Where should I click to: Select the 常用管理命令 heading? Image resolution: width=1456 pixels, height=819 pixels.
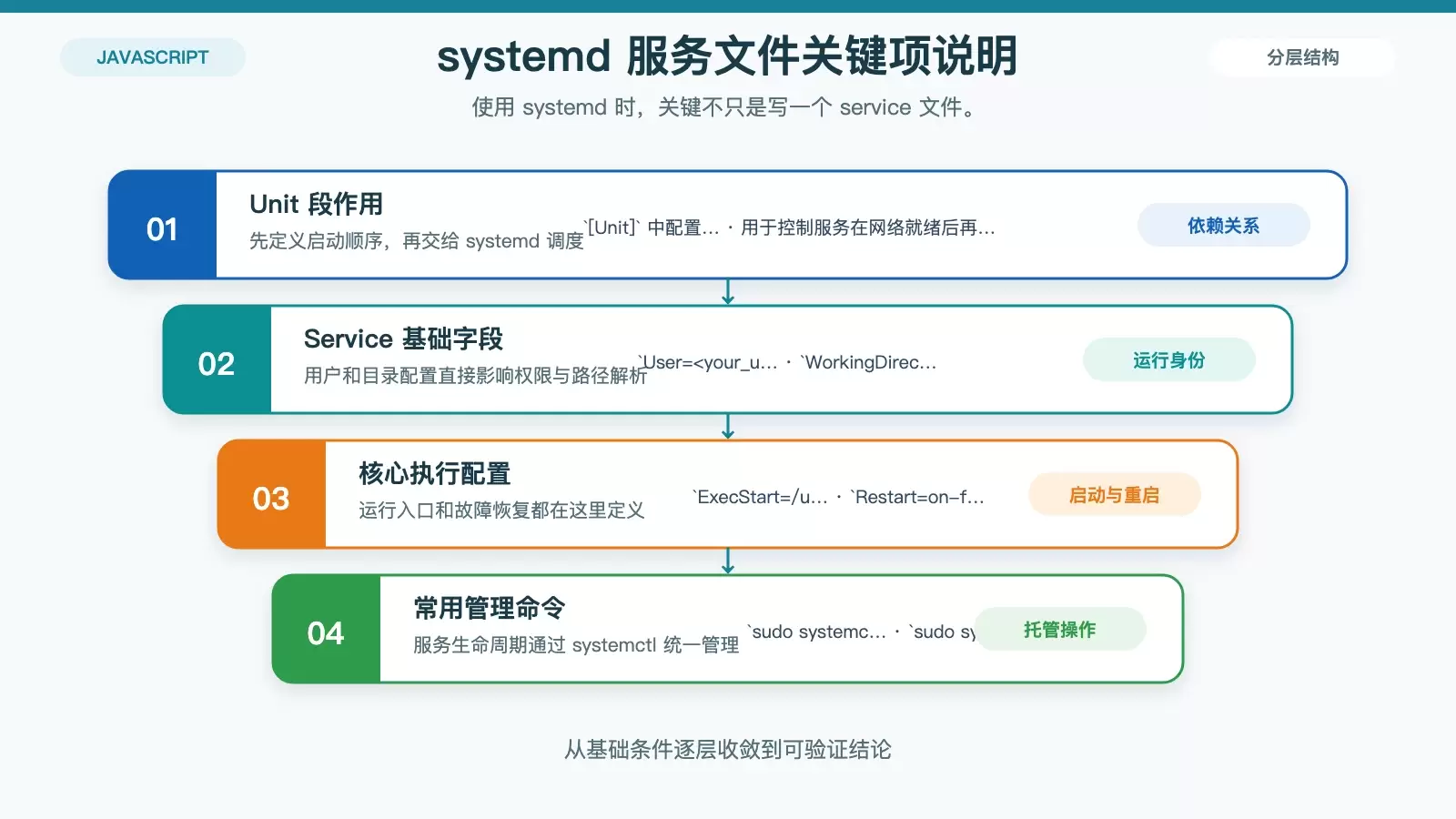coord(490,608)
